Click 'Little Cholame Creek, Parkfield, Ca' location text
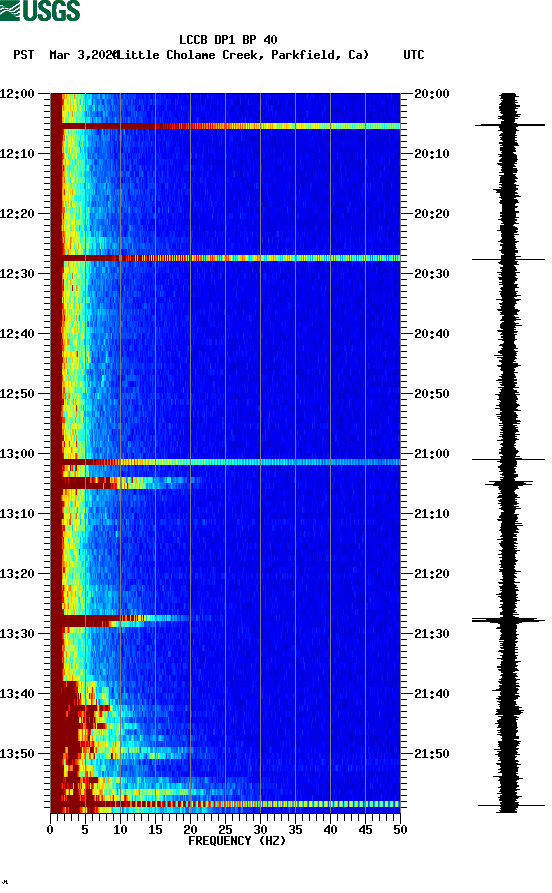The width and height of the screenshot is (552, 893). point(242,55)
